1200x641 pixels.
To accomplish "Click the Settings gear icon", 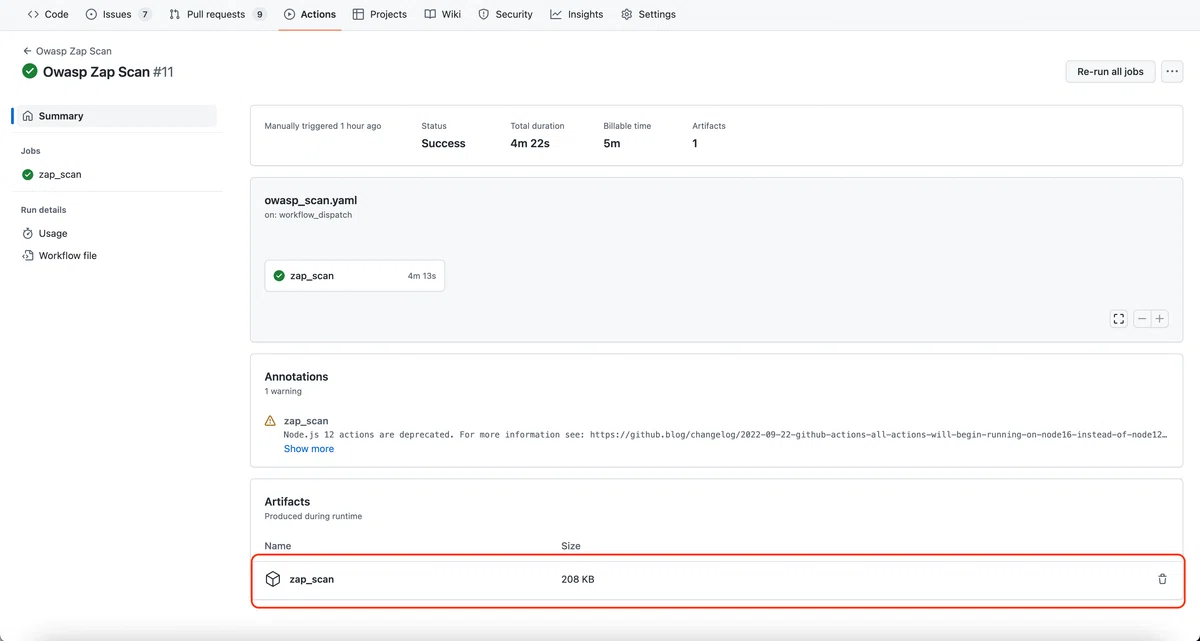I will pyautogui.click(x=627, y=14).
